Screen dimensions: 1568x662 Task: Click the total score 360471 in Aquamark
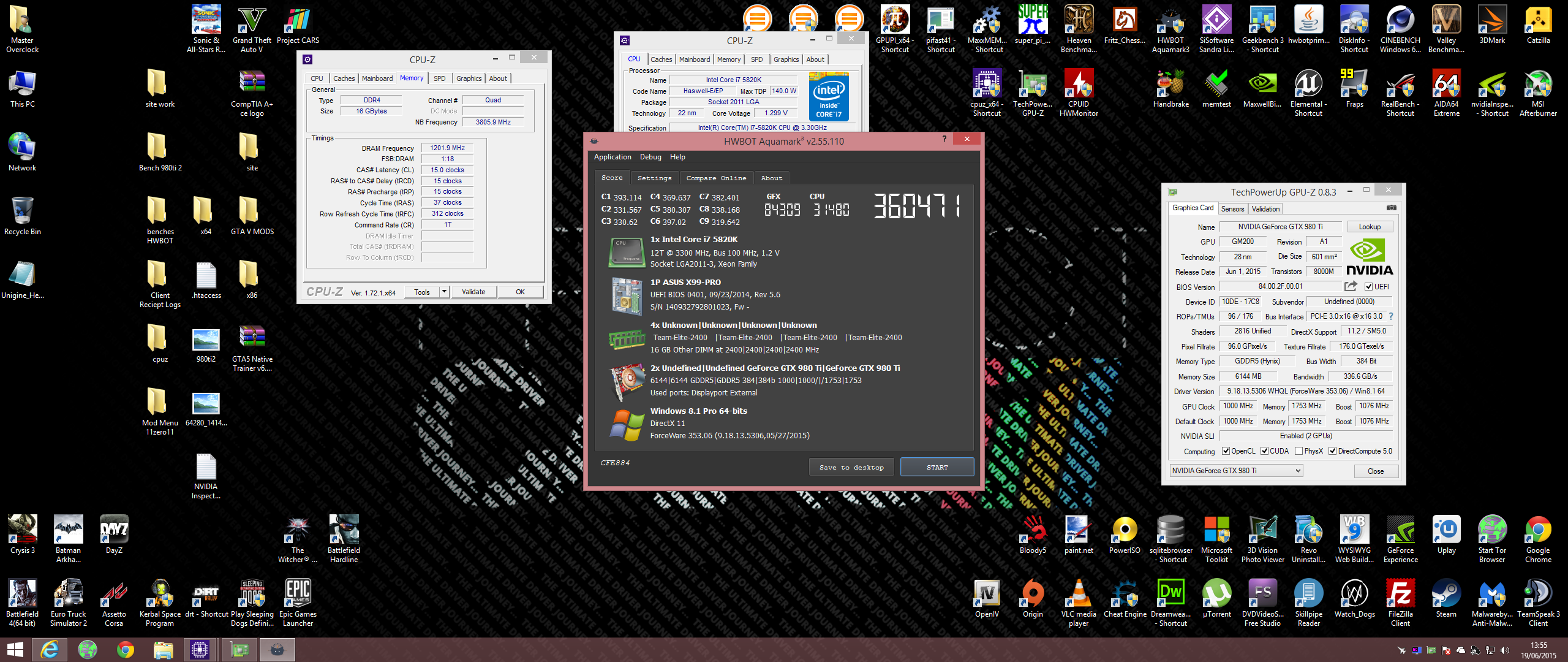pyautogui.click(x=917, y=206)
